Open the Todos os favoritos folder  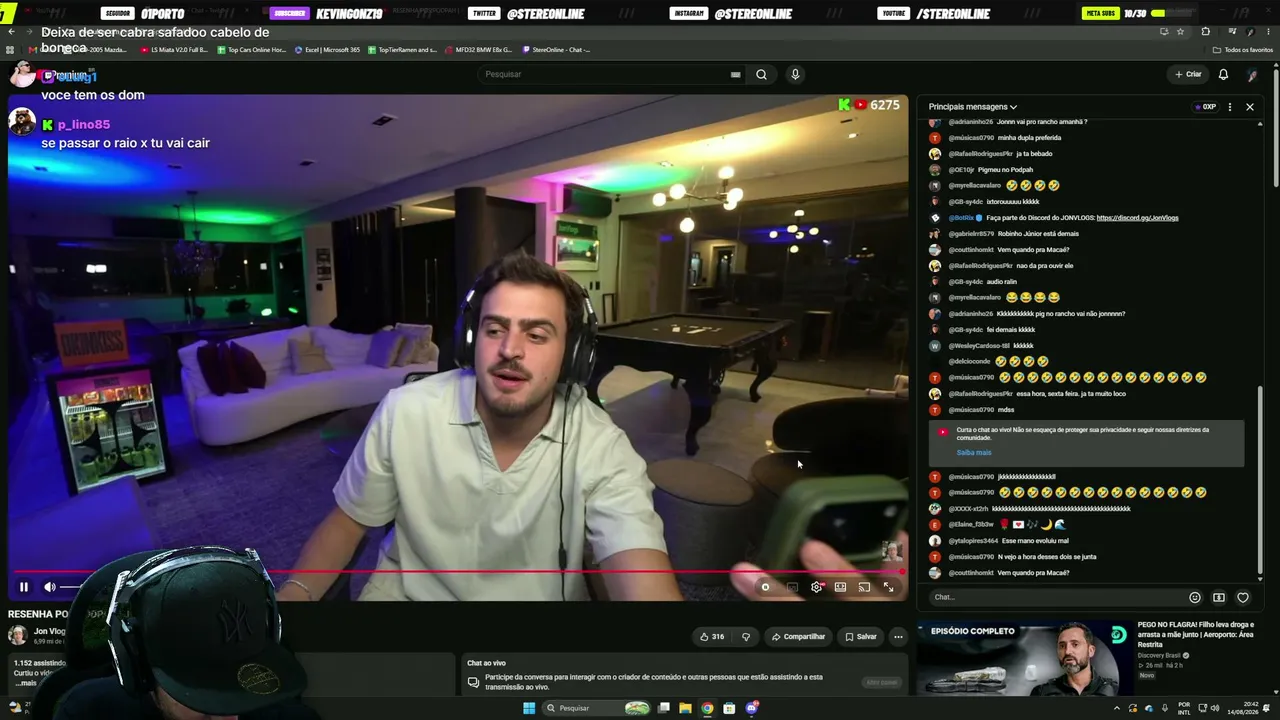click(x=1243, y=49)
